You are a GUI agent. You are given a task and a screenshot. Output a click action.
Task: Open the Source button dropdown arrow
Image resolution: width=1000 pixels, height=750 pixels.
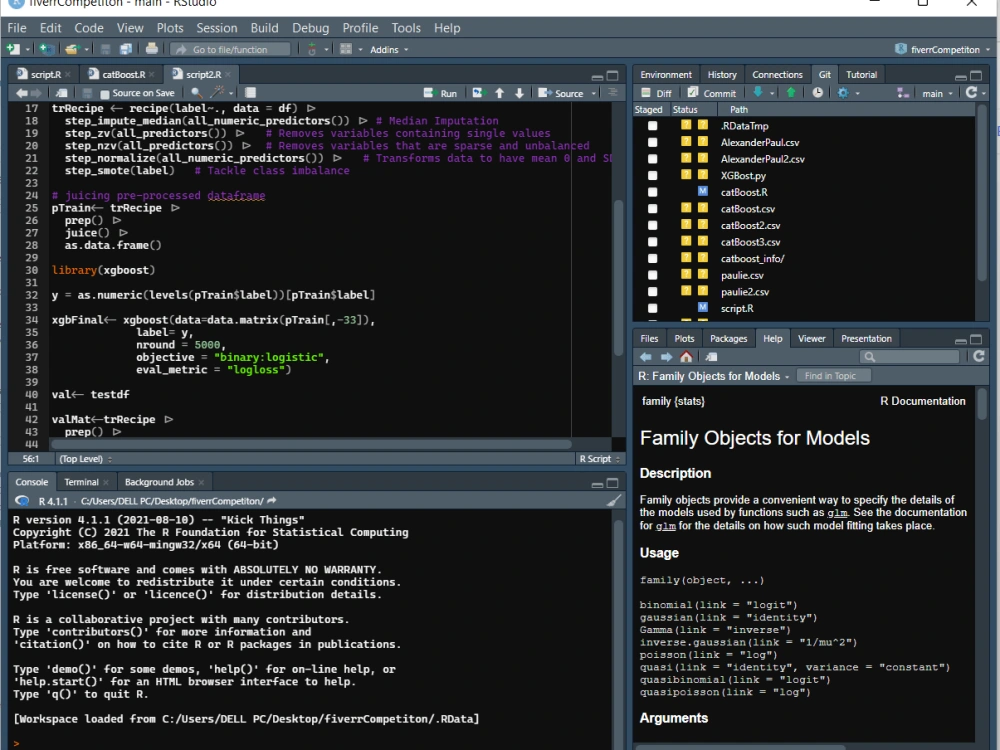594,94
